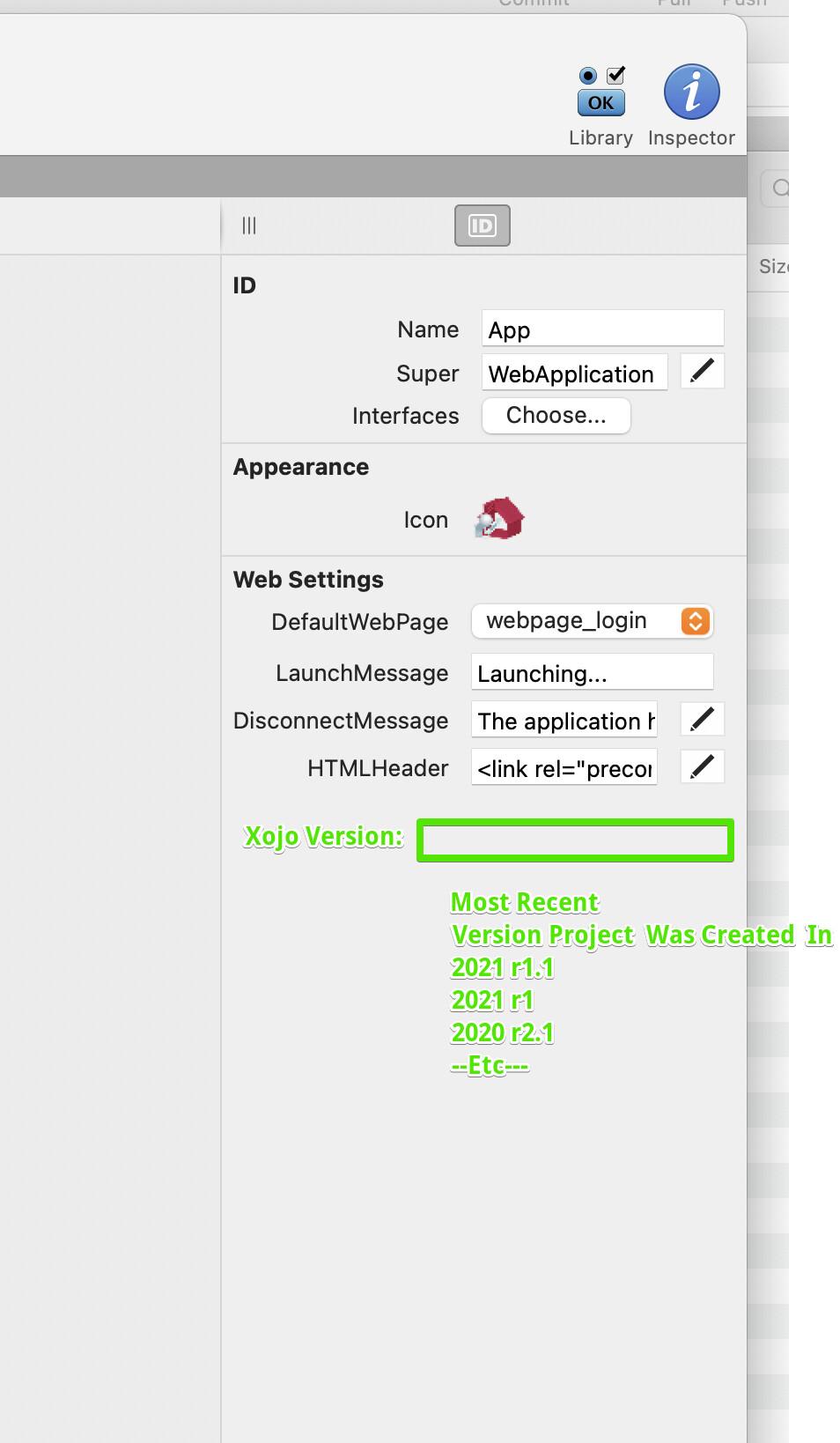
Task: Click the ID section heading
Action: click(245, 285)
